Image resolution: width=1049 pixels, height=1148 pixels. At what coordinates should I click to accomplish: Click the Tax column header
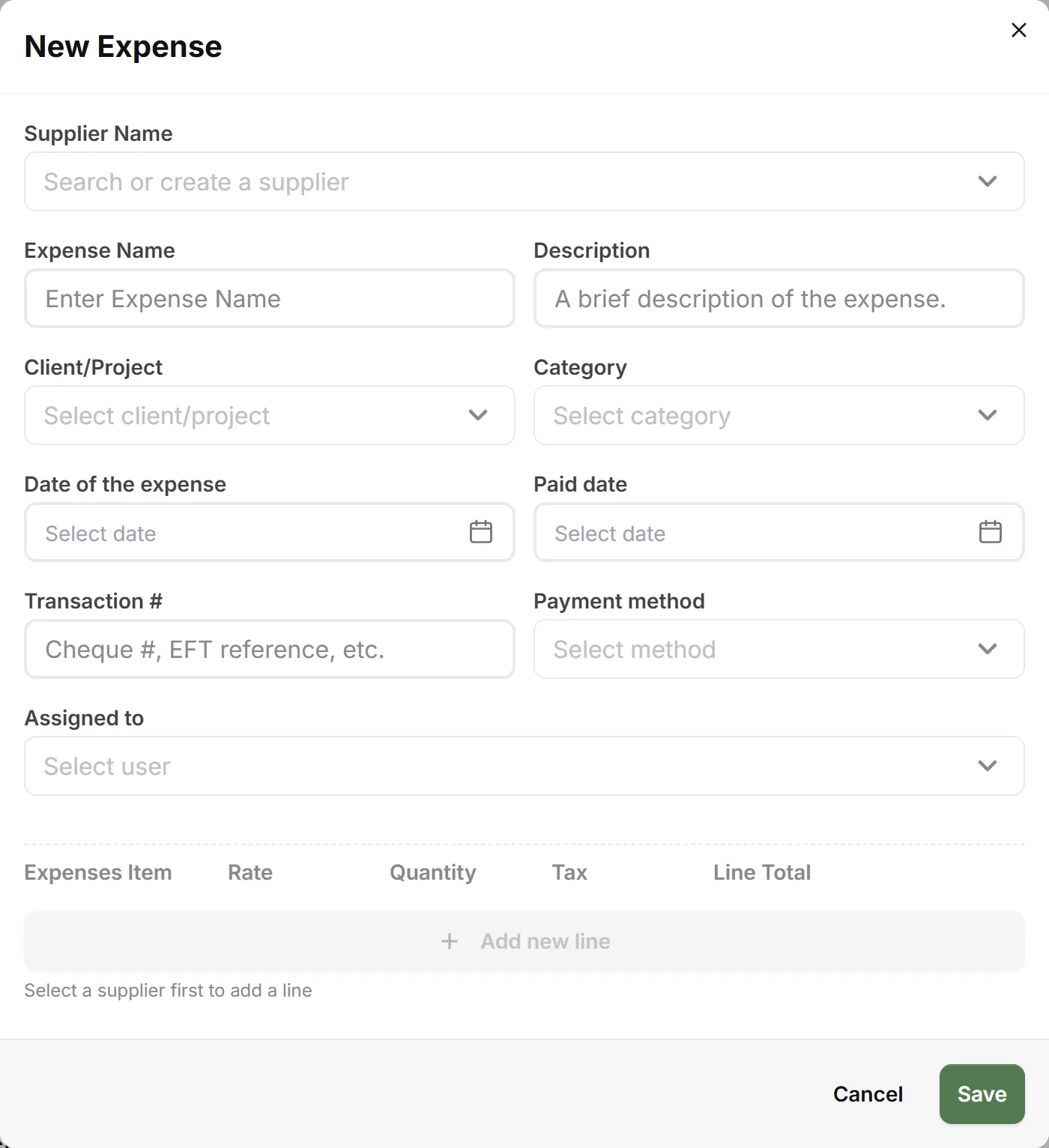[569, 872]
